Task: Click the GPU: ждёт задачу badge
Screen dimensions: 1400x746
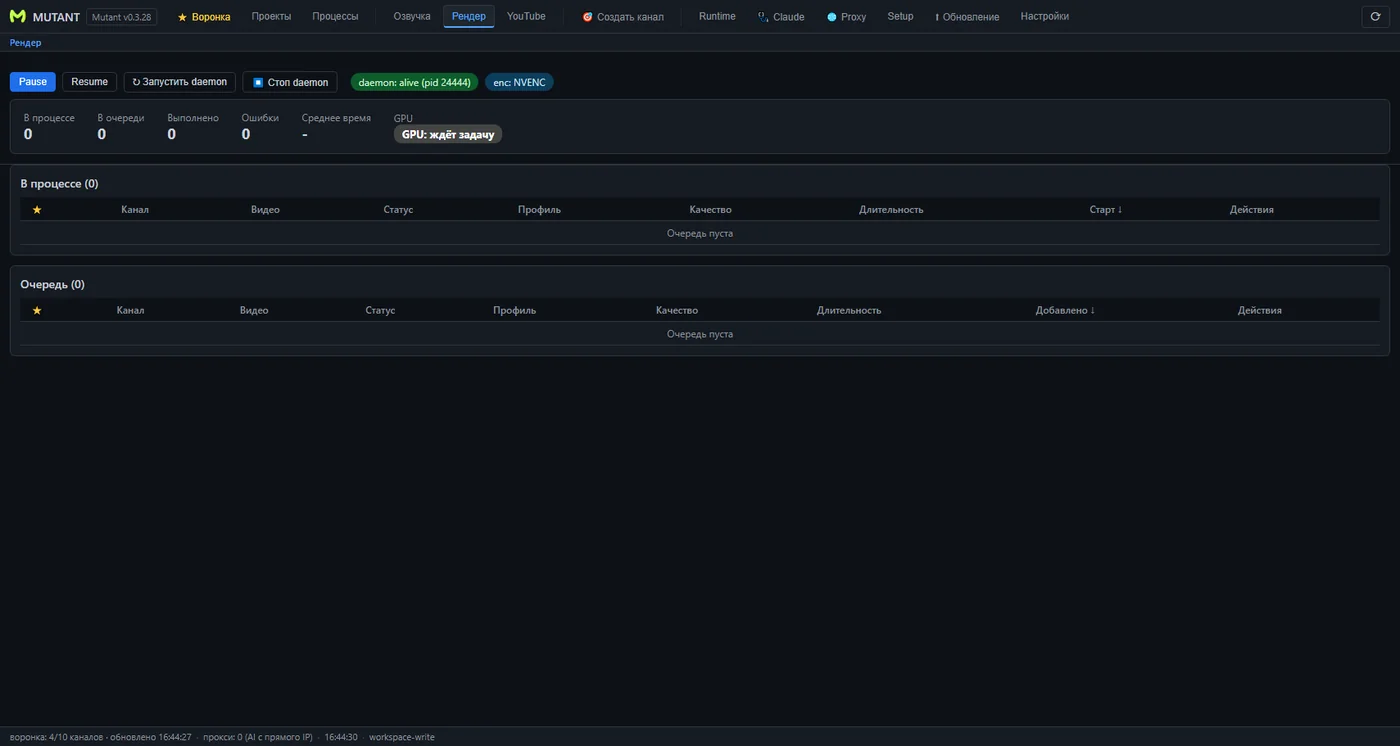Action: click(x=448, y=134)
